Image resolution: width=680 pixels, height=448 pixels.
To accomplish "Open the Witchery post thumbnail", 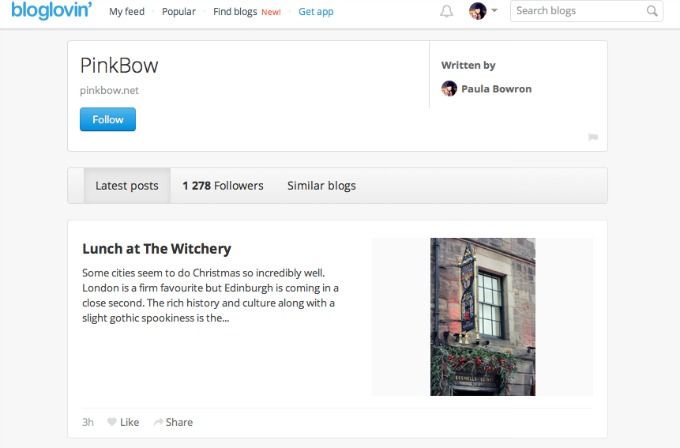I will (483, 317).
